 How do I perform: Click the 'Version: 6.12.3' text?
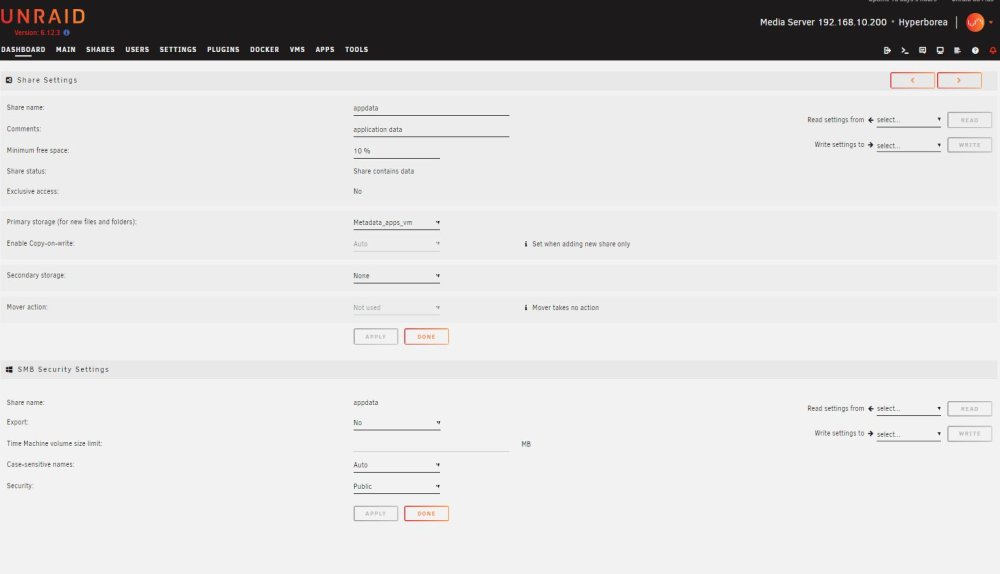(37, 33)
